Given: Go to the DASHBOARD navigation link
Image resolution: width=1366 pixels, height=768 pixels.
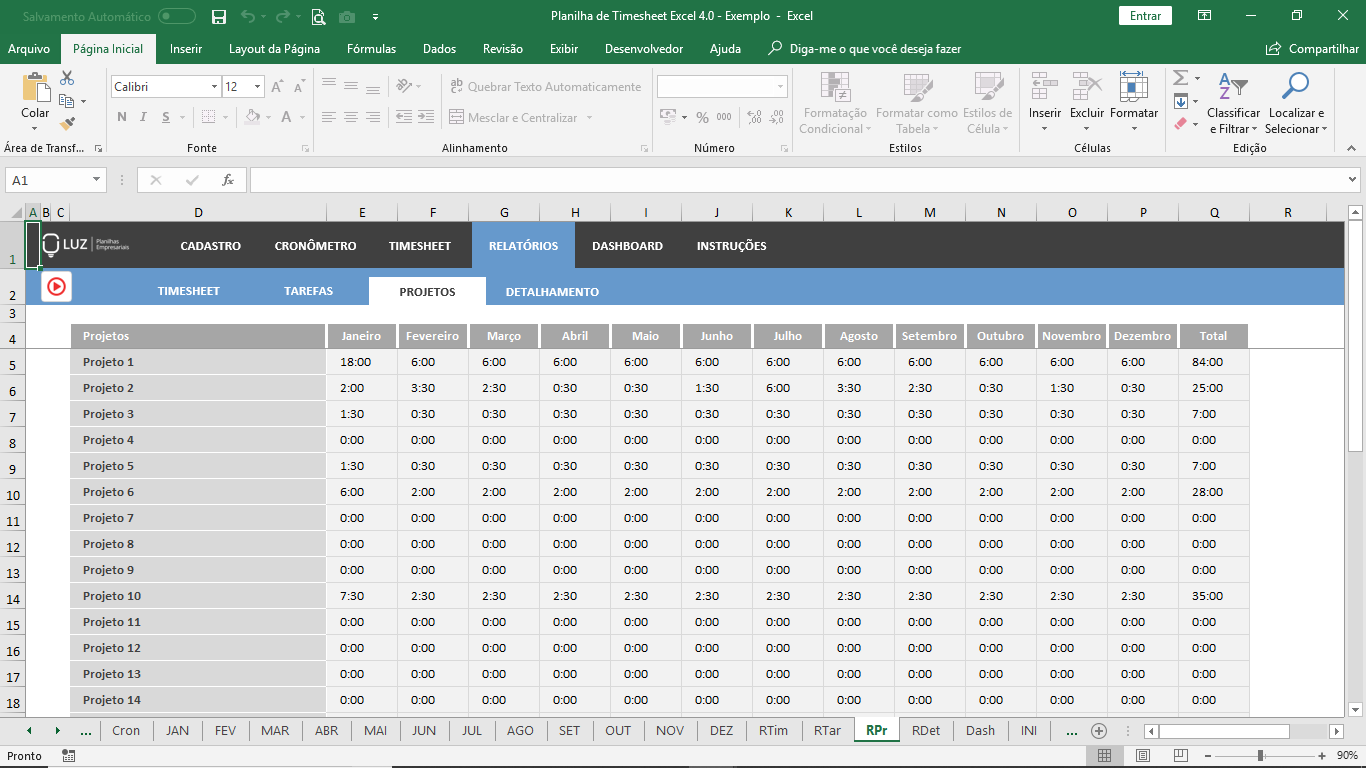Looking at the screenshot, I should point(627,246).
